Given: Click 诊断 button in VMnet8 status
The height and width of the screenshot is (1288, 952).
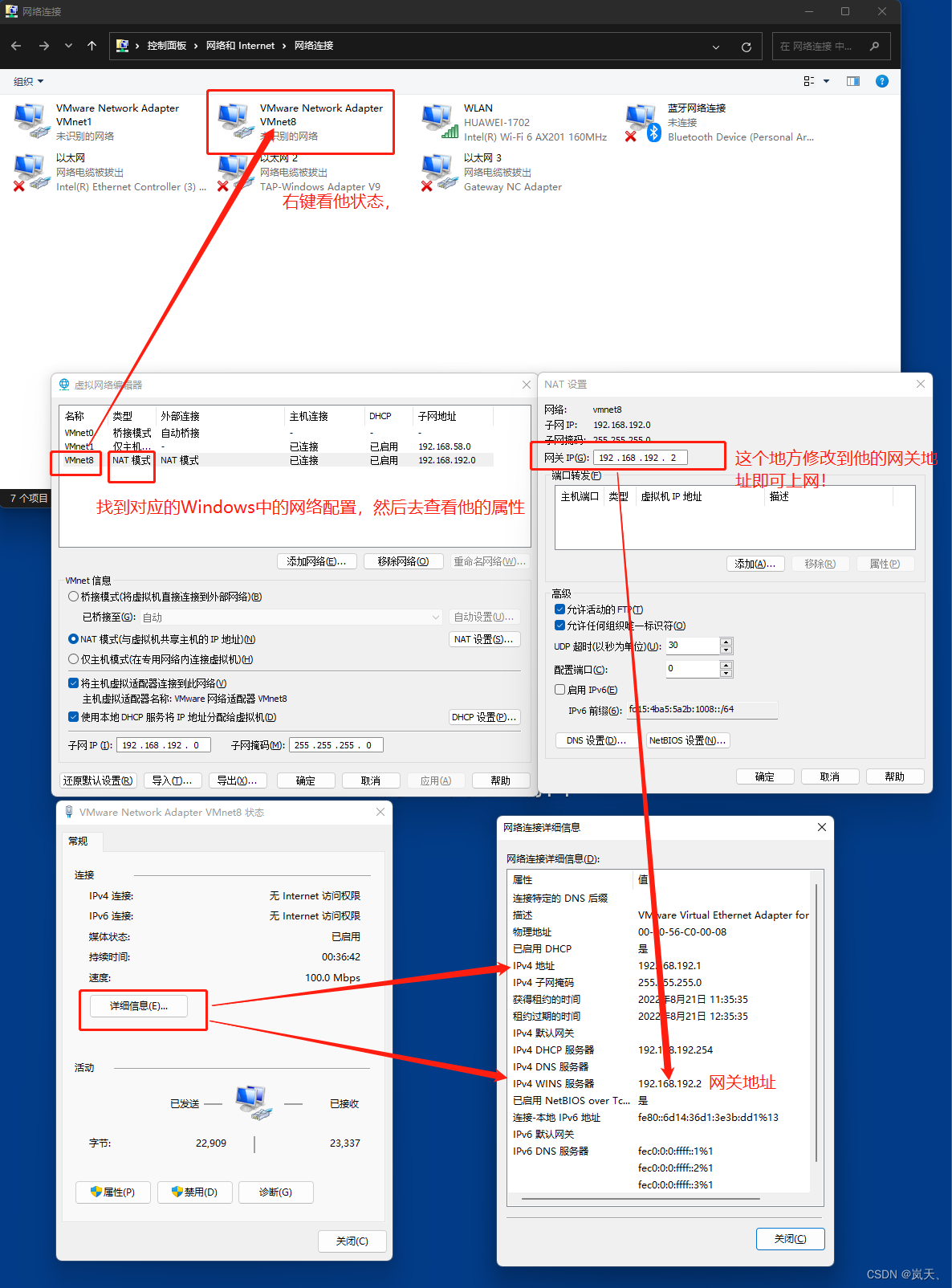Looking at the screenshot, I should tap(275, 1192).
